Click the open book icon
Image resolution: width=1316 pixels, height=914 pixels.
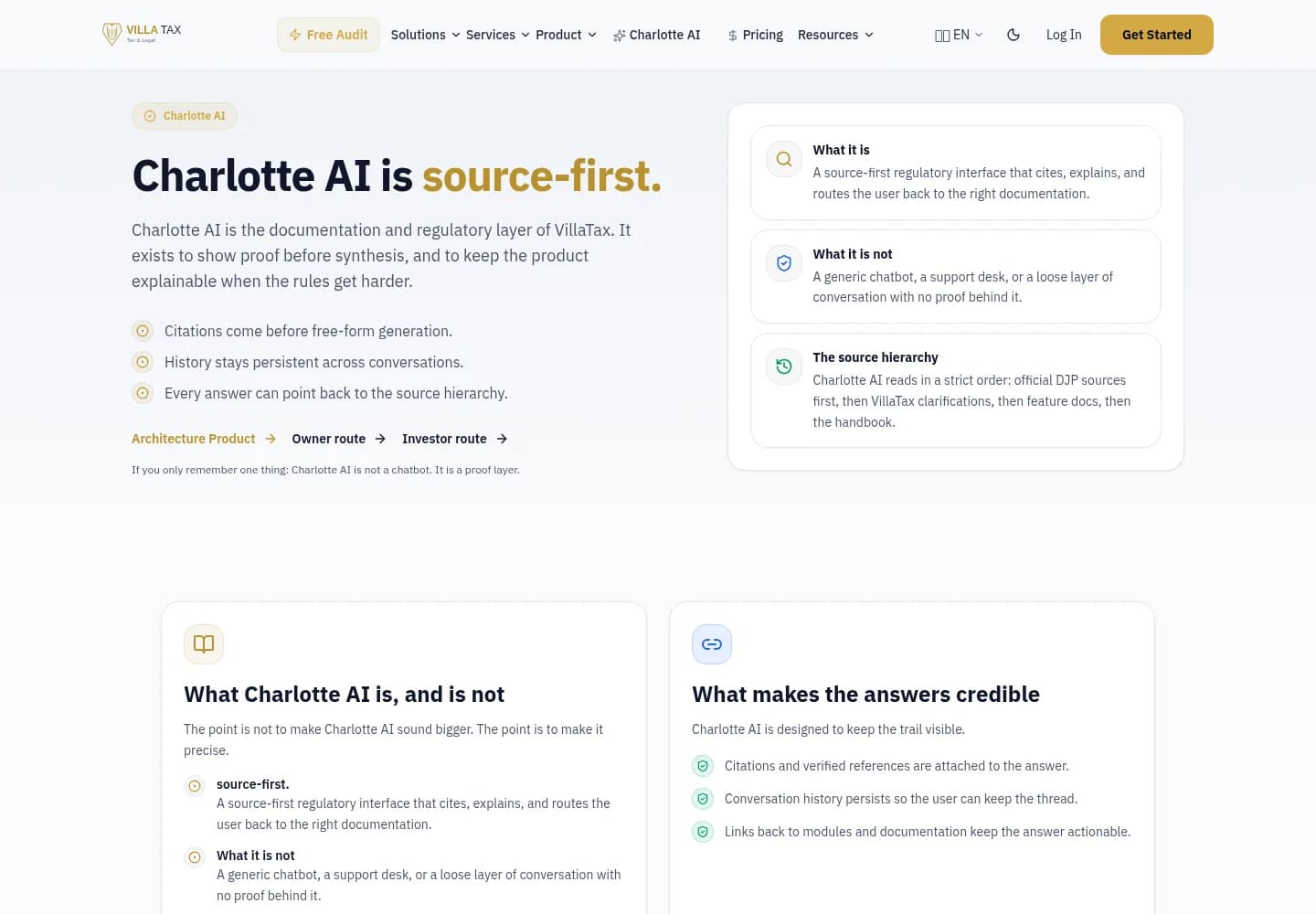point(204,644)
